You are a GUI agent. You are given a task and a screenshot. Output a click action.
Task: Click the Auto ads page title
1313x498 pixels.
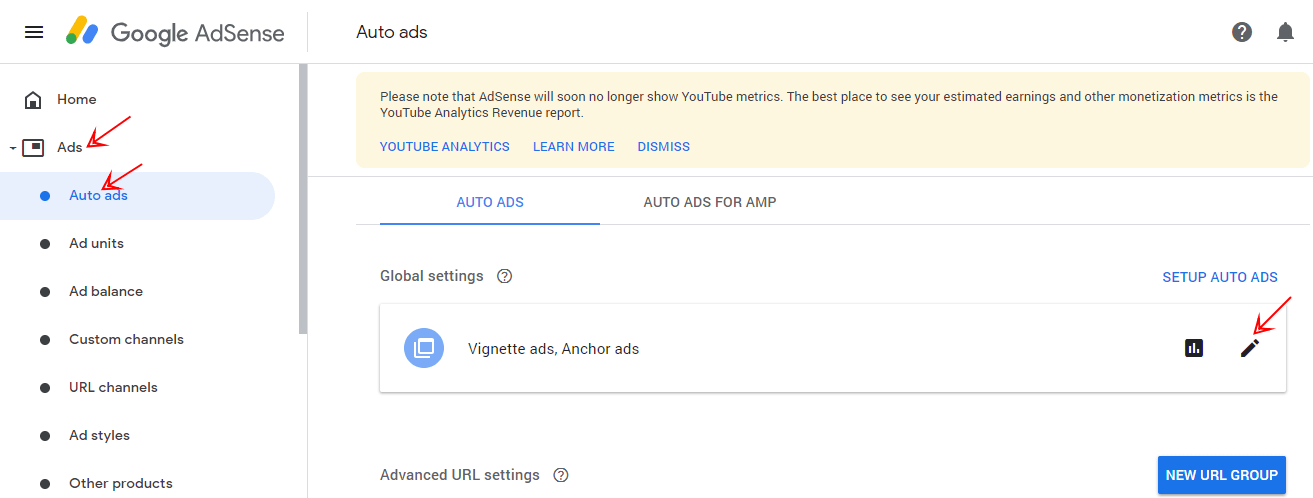(392, 32)
